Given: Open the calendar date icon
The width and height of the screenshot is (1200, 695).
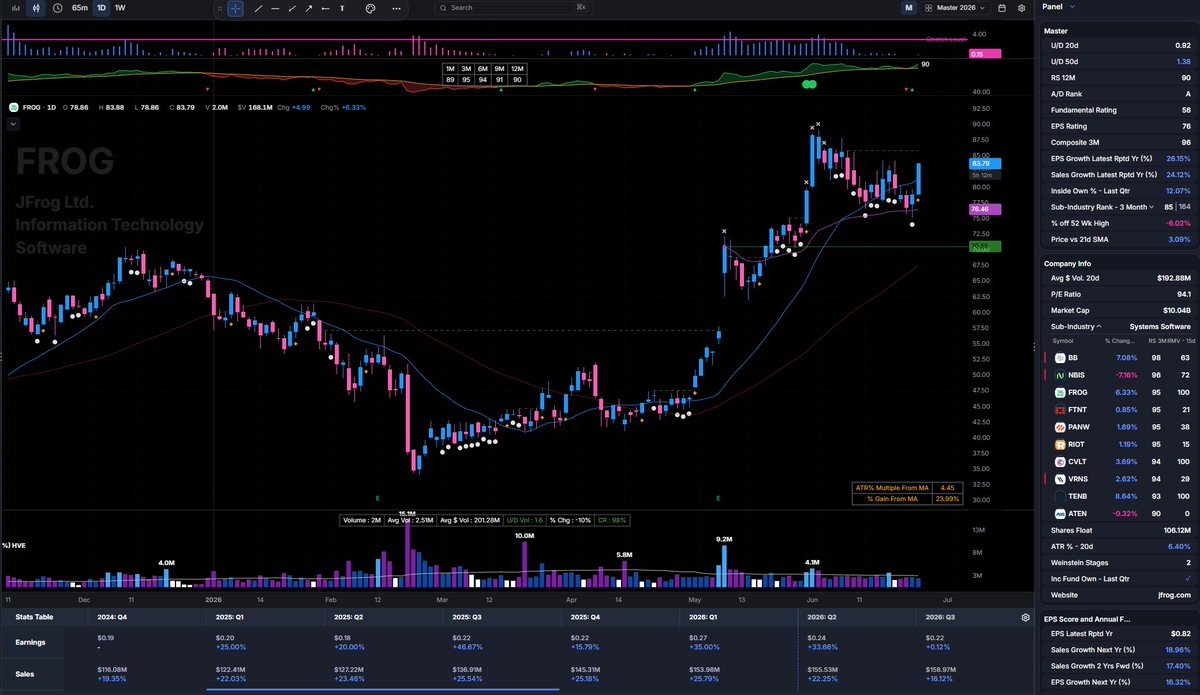Looking at the screenshot, I should (x=1001, y=8).
